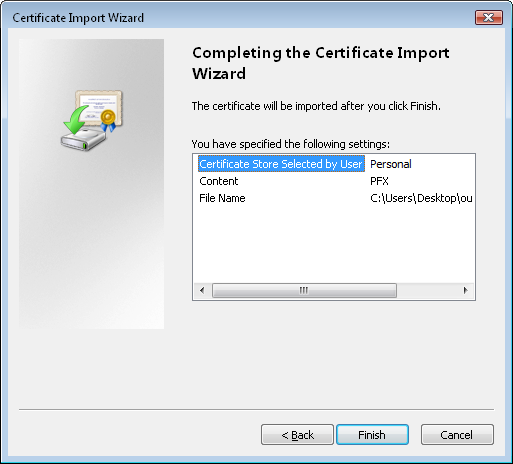Select the Content row label
The width and height of the screenshot is (513, 464).
(x=219, y=181)
